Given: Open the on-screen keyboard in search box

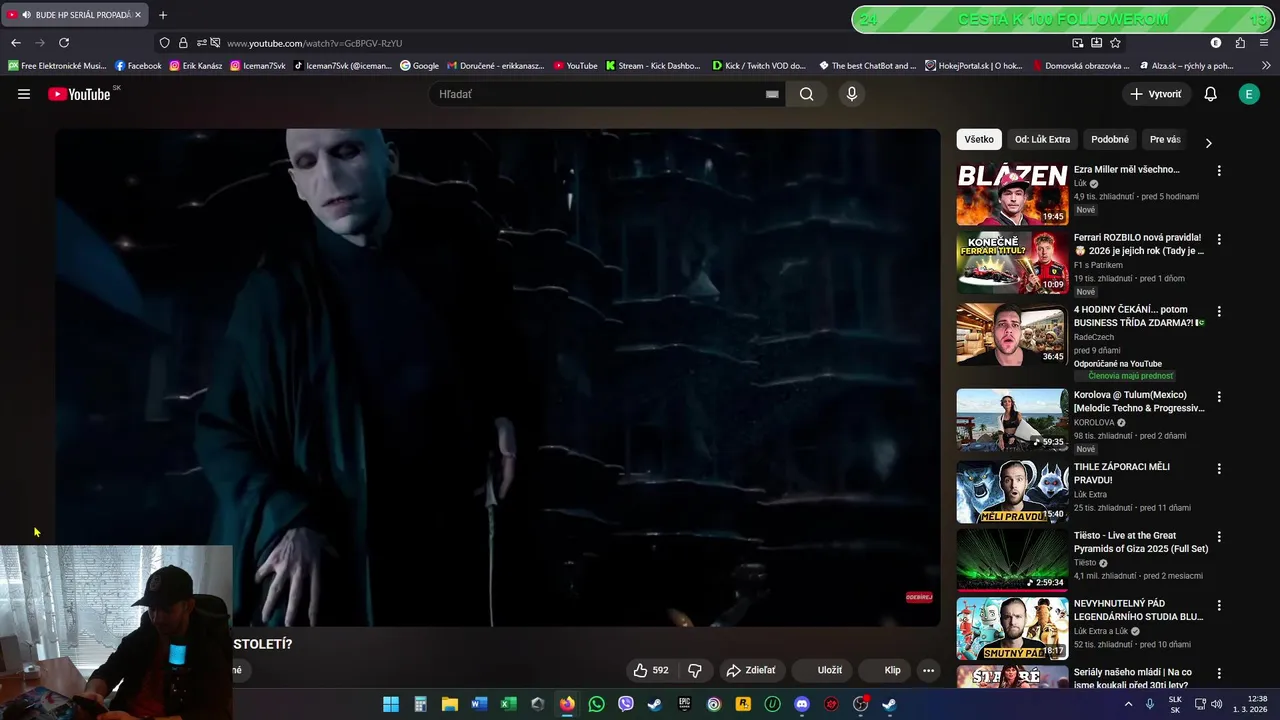Looking at the screenshot, I should pos(772,94).
